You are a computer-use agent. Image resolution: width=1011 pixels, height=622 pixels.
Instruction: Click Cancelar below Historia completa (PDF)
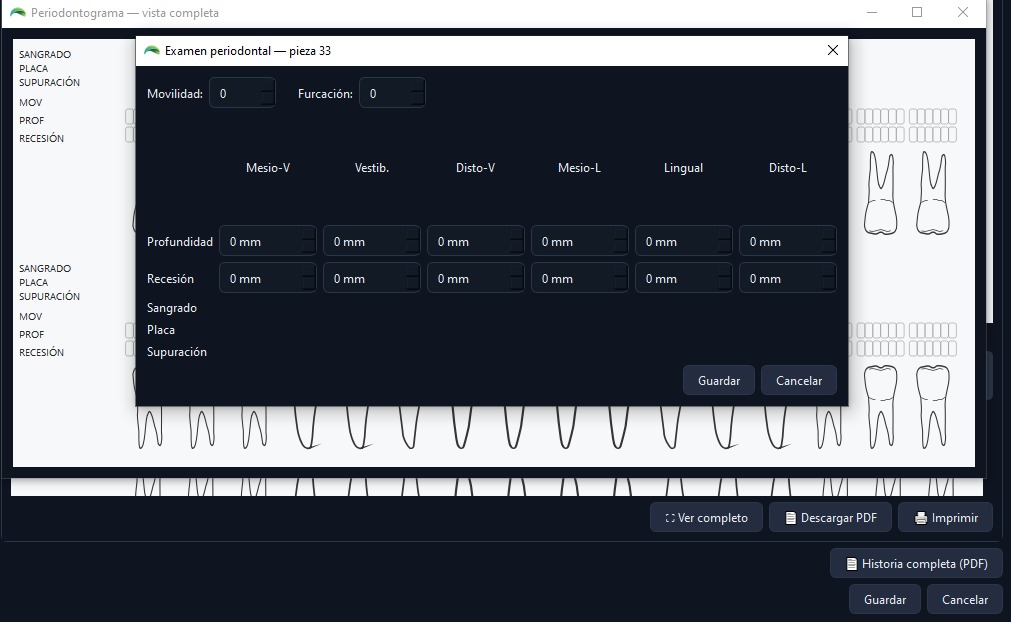pyautogui.click(x=965, y=599)
